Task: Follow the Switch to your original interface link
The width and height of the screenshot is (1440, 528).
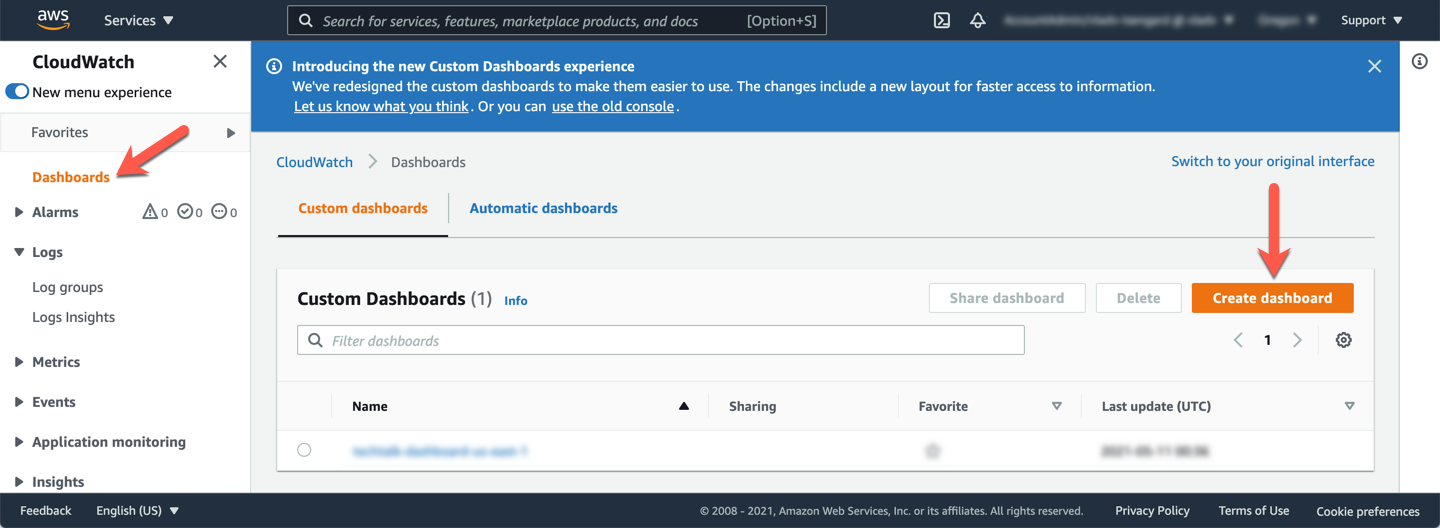Action: pyautogui.click(x=1272, y=161)
